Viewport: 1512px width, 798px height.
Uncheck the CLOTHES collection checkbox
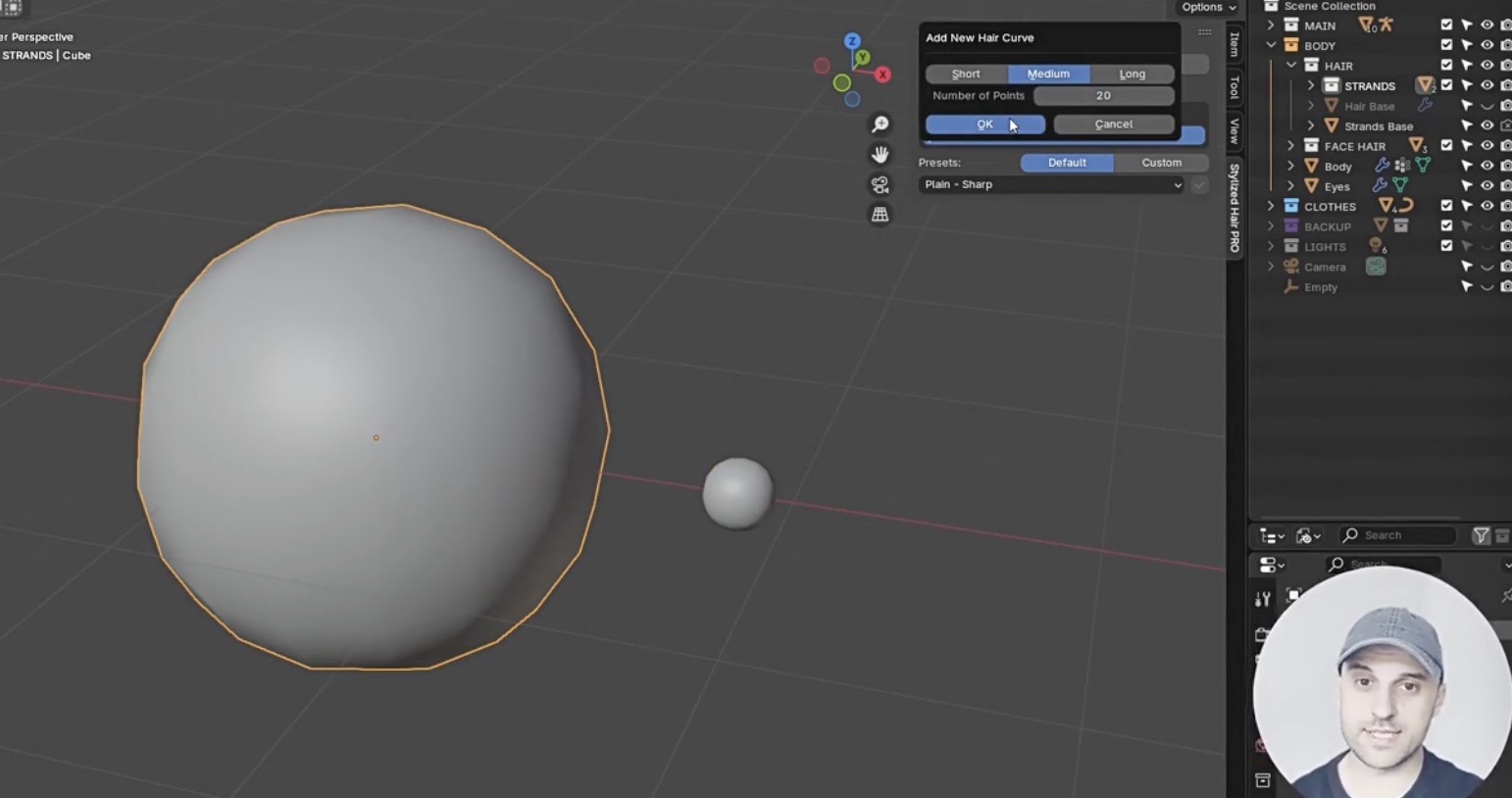[x=1446, y=206]
